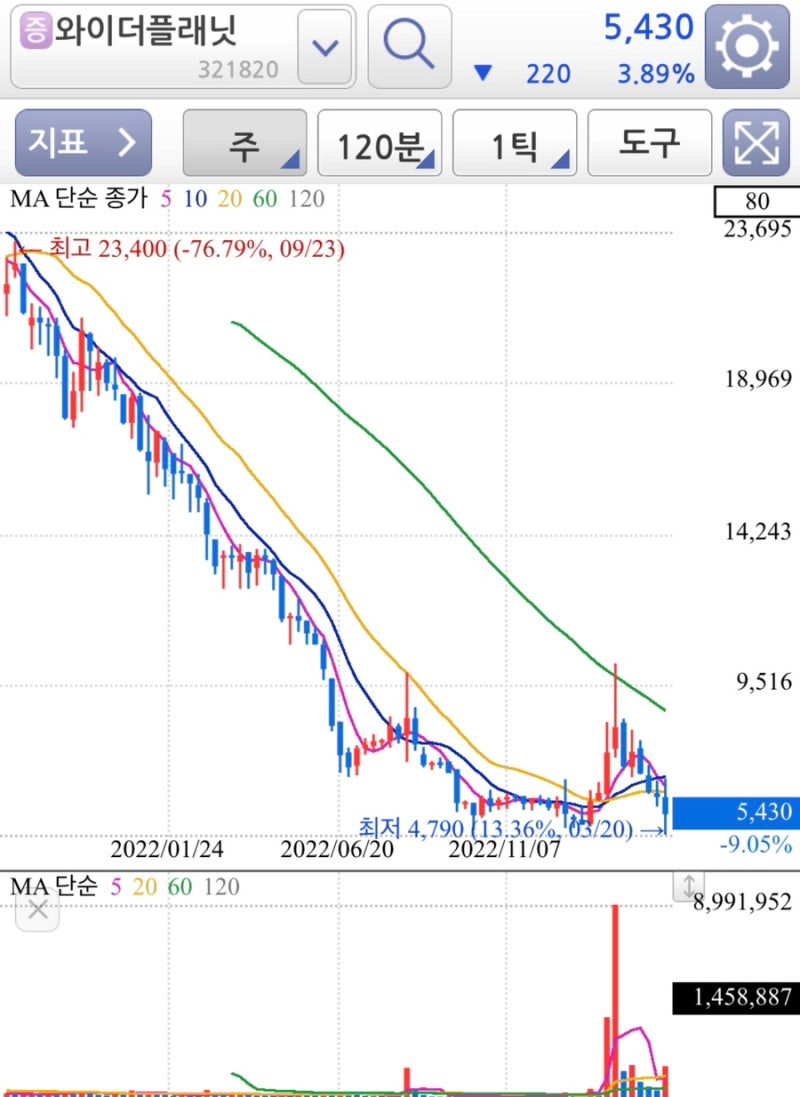The image size is (800, 1097).
Task: Tap the 8,991,952 volume axis label
Action: (x=743, y=903)
